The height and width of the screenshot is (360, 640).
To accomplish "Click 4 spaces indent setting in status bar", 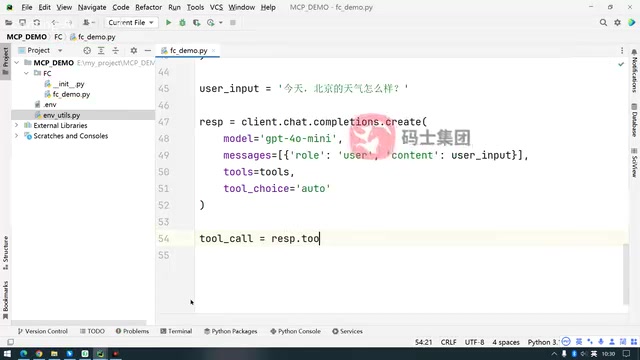I will pyautogui.click(x=506, y=342).
